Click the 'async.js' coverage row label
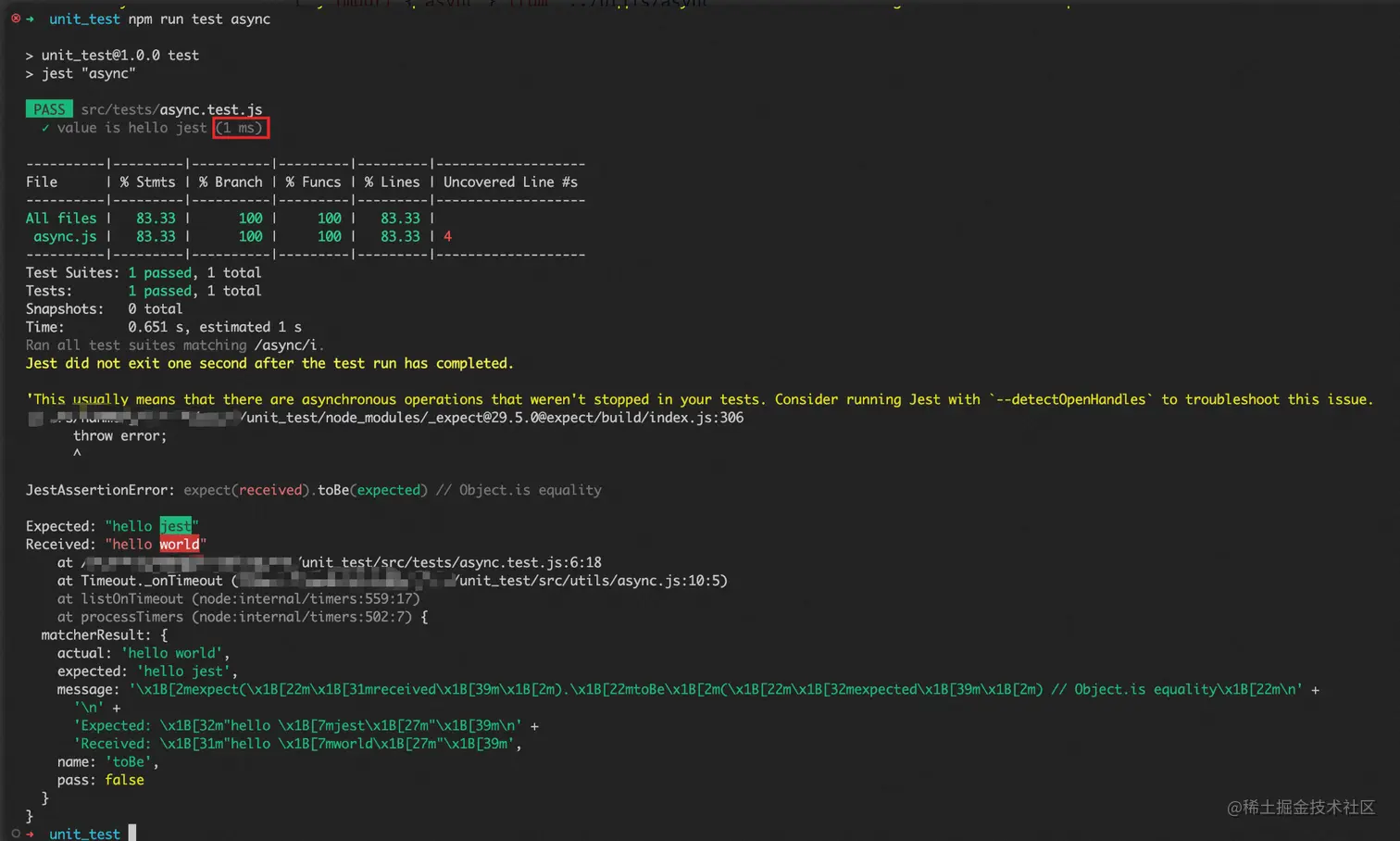Viewport: 1400px width, 841px height. click(65, 236)
